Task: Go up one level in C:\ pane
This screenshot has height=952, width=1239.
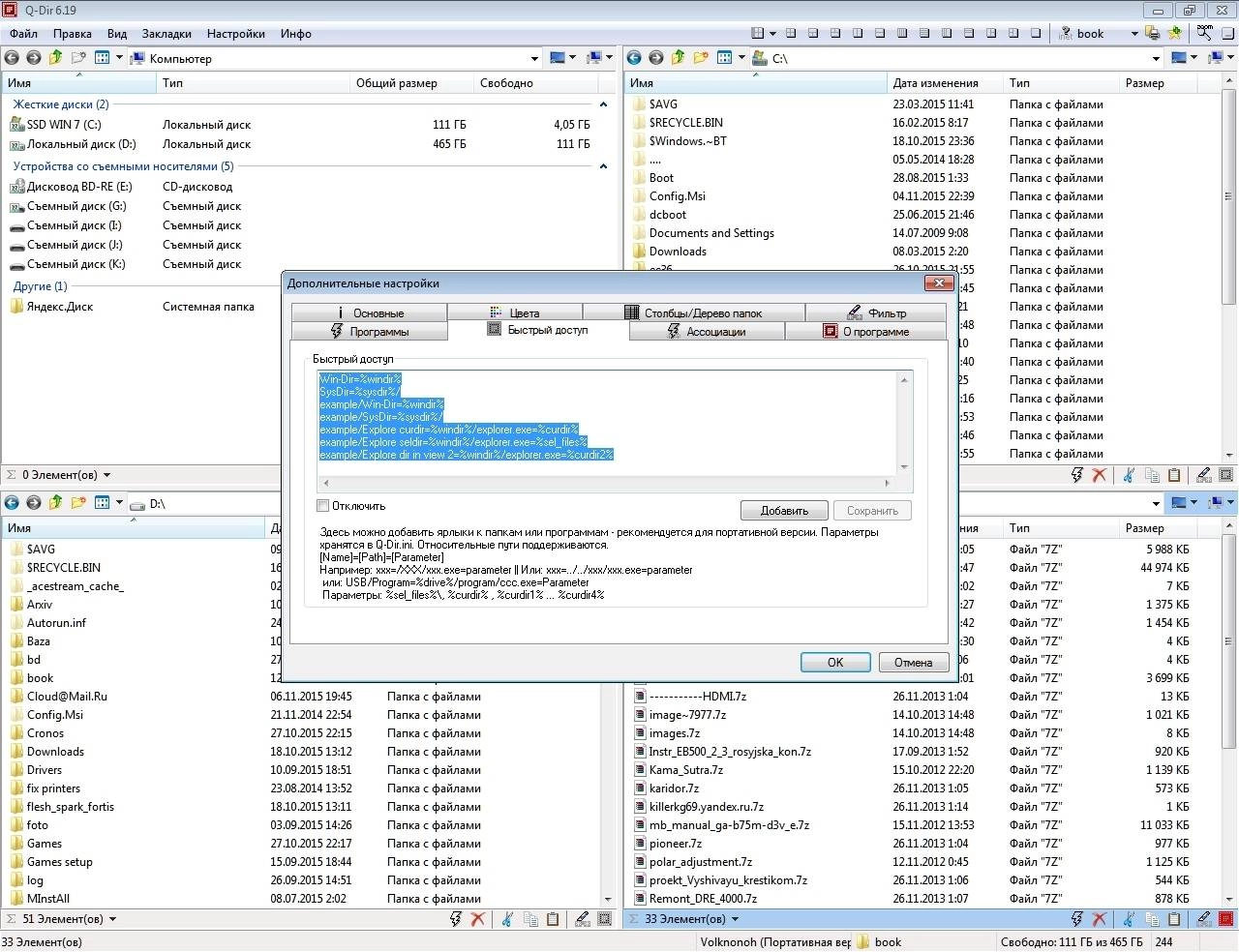Action: 679,58
